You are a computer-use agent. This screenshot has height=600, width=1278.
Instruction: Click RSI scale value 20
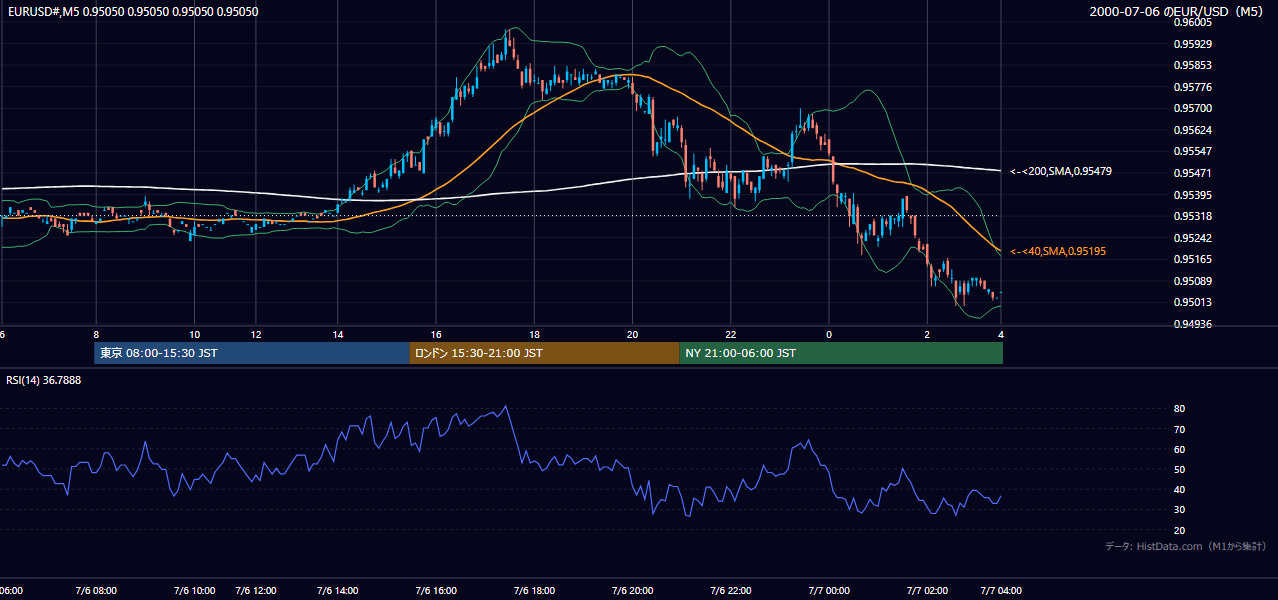coord(1179,531)
